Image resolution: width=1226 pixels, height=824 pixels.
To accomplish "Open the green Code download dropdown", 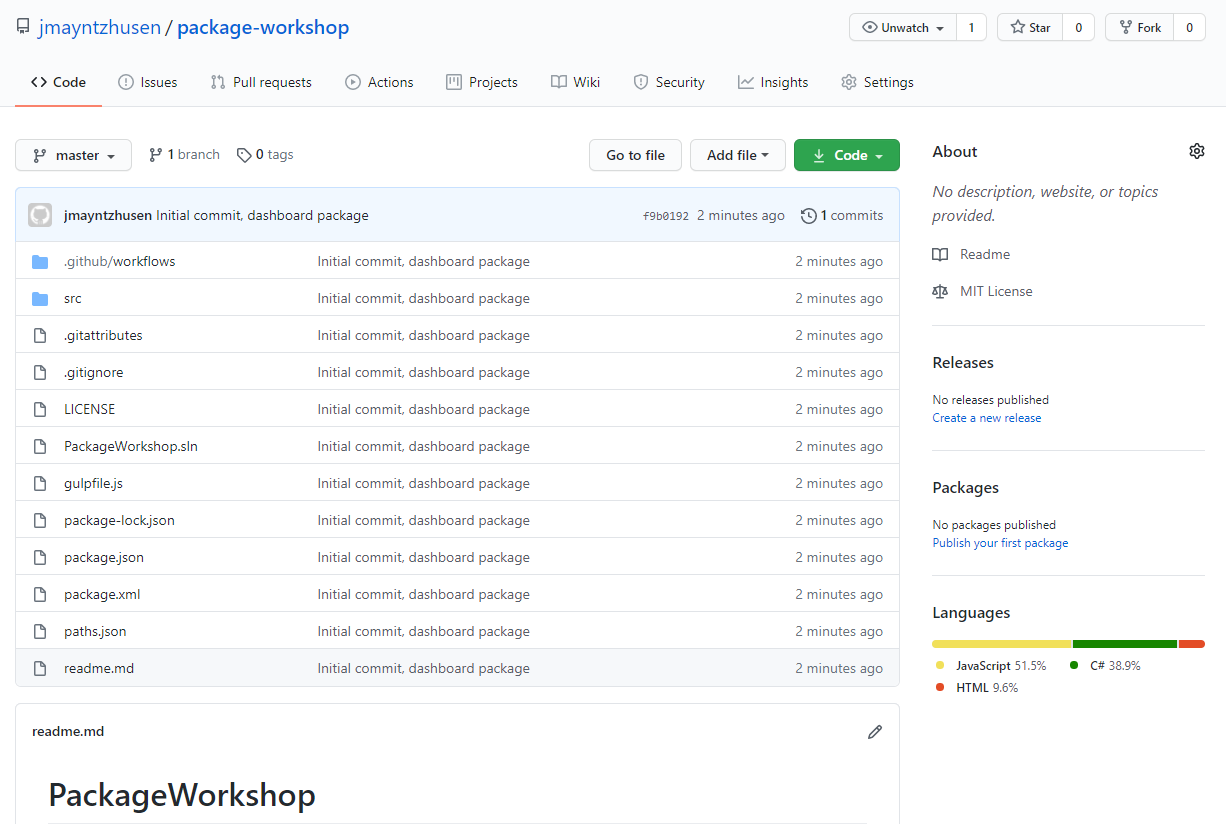I will [847, 155].
